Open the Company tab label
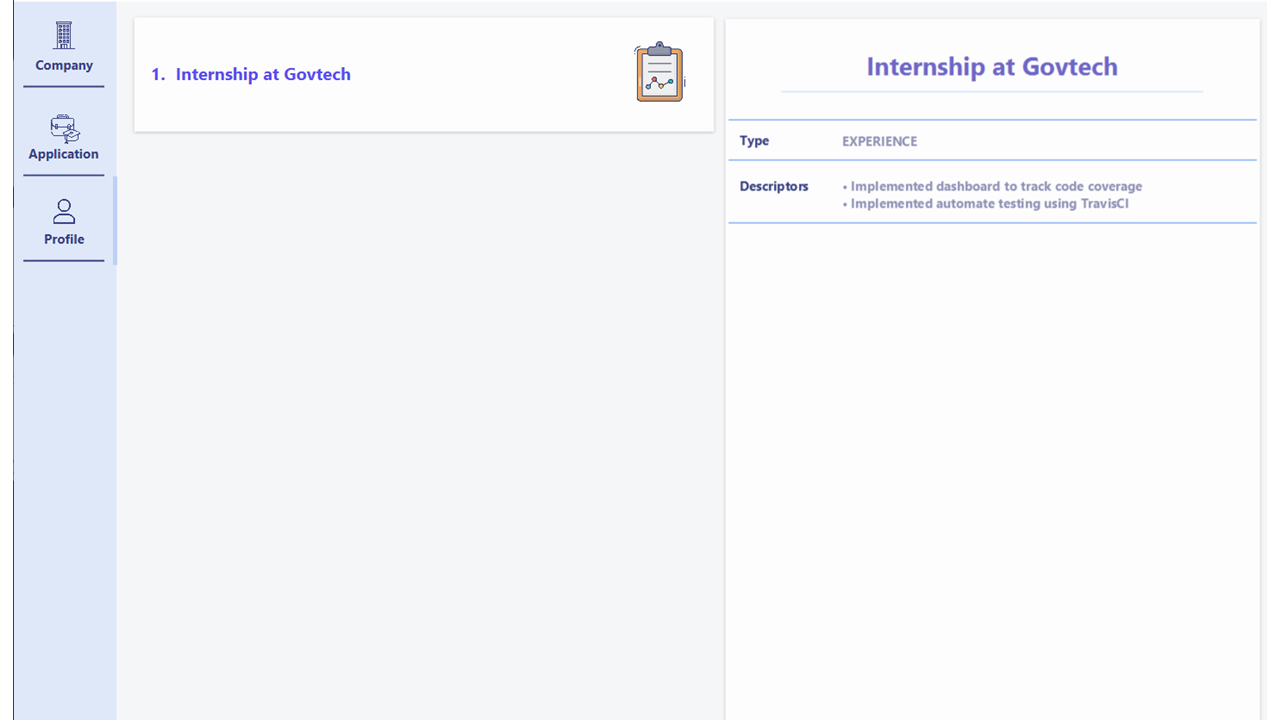The width and height of the screenshot is (1280, 720). (64, 65)
